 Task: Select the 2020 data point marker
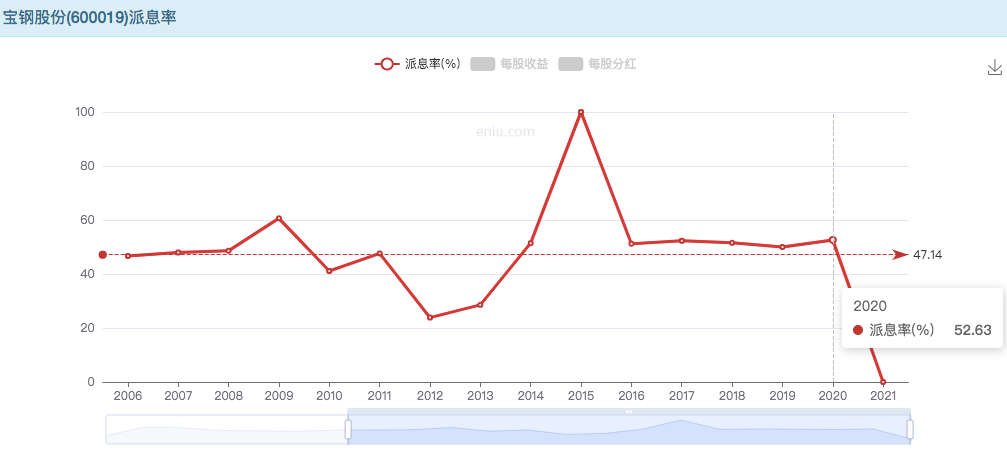[832, 240]
